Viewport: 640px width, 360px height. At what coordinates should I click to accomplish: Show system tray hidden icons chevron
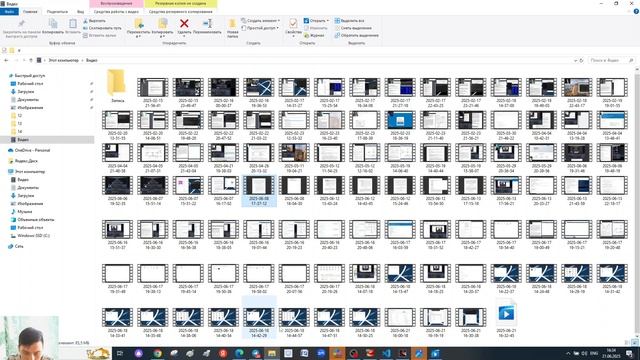[x=568, y=353]
